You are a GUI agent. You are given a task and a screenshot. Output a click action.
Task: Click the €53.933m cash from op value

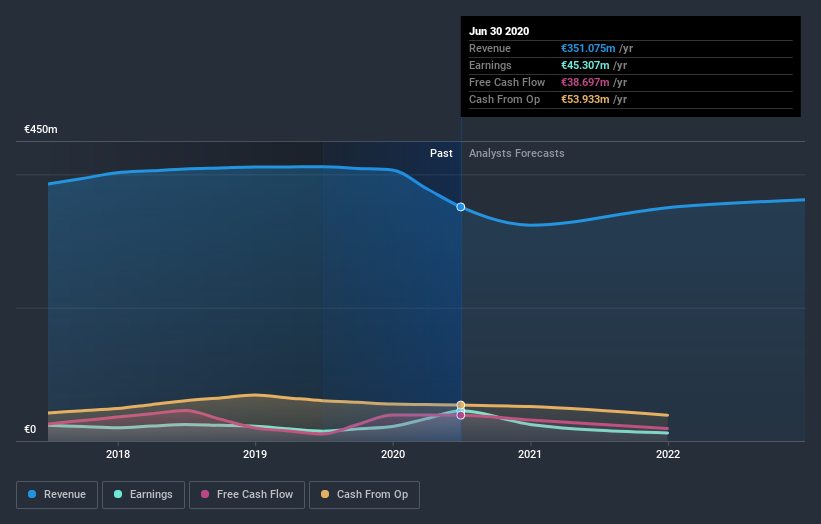click(x=585, y=99)
